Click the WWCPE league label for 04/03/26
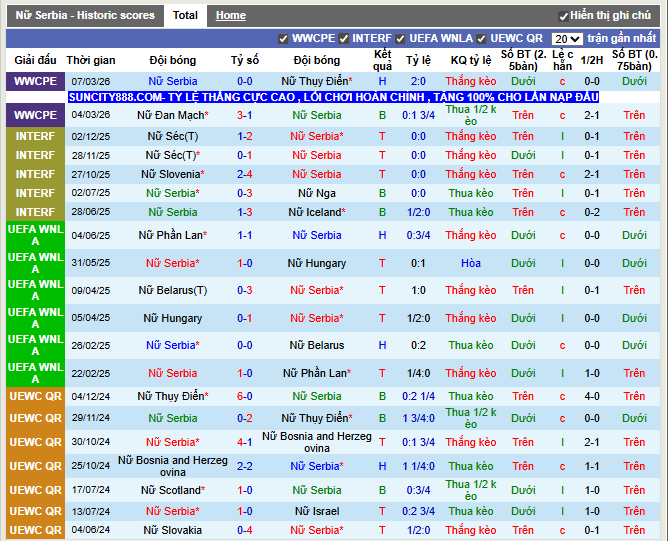The height and width of the screenshot is (541, 668). tap(35, 115)
